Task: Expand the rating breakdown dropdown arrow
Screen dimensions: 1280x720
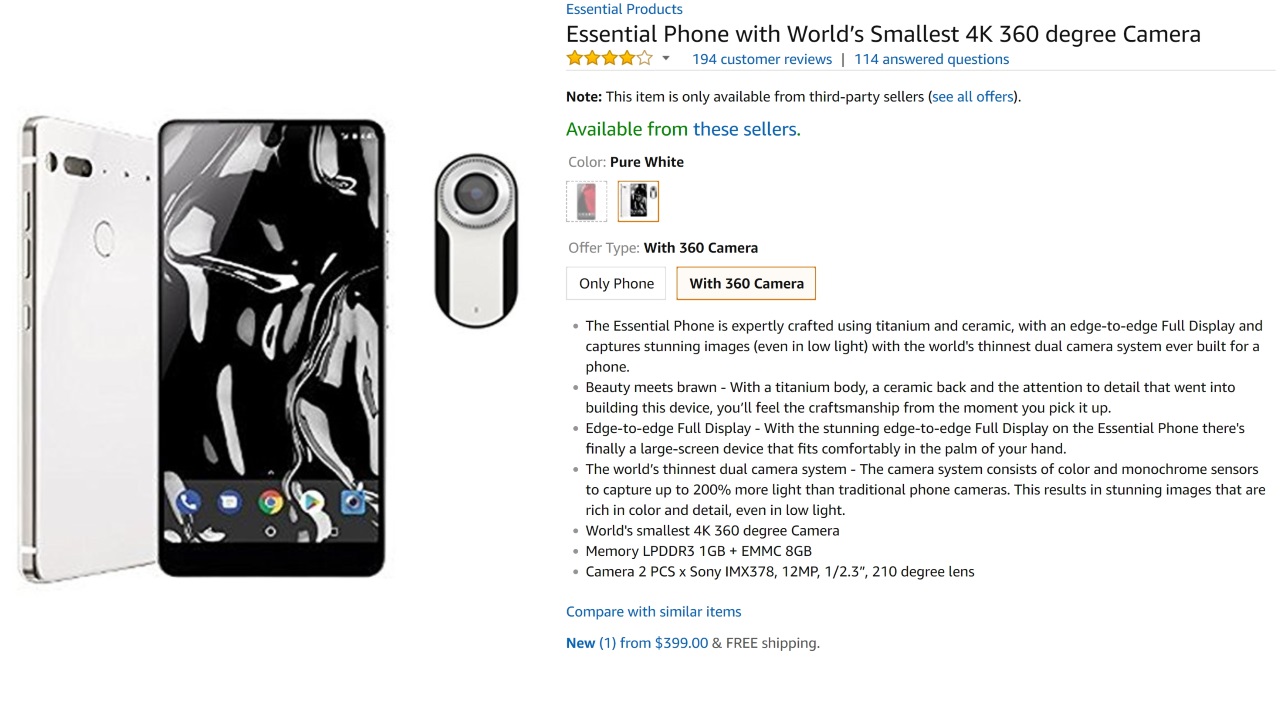Action: pyautogui.click(x=666, y=58)
